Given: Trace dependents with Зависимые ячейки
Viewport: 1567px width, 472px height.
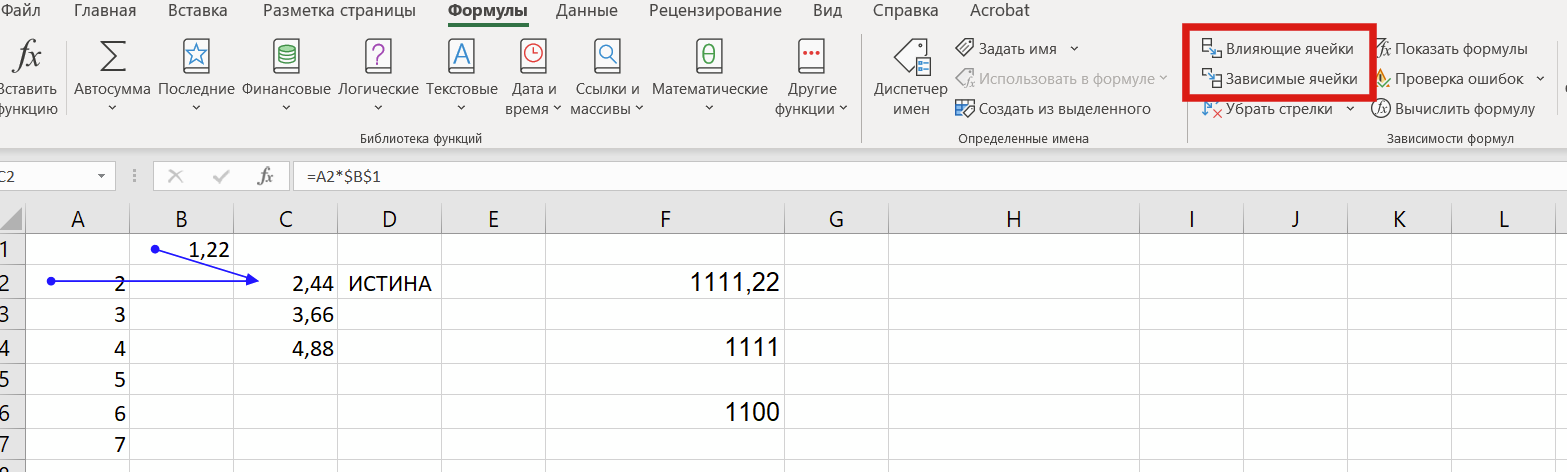Looking at the screenshot, I should coord(1279,78).
